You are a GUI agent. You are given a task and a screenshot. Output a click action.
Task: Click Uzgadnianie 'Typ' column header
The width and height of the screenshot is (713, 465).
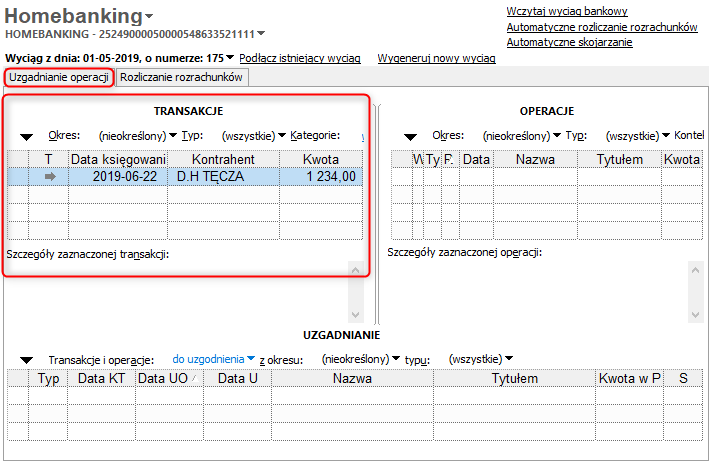48,378
